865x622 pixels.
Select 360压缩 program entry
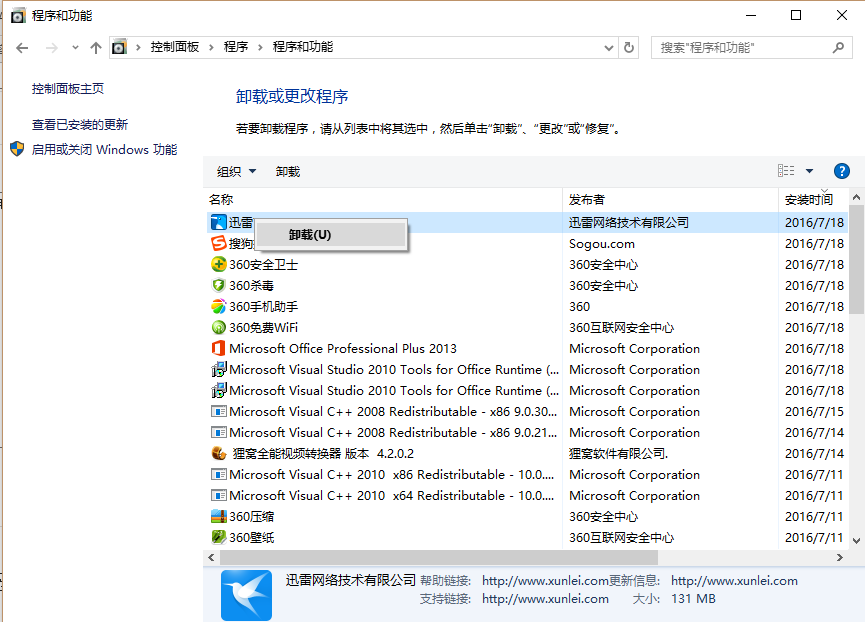(252, 517)
